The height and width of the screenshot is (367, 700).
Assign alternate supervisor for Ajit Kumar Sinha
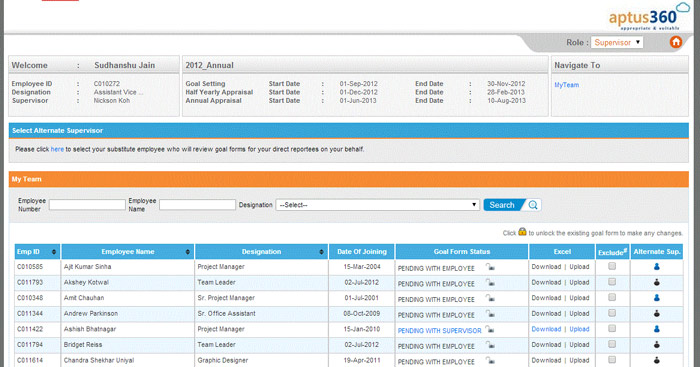pyautogui.click(x=656, y=267)
